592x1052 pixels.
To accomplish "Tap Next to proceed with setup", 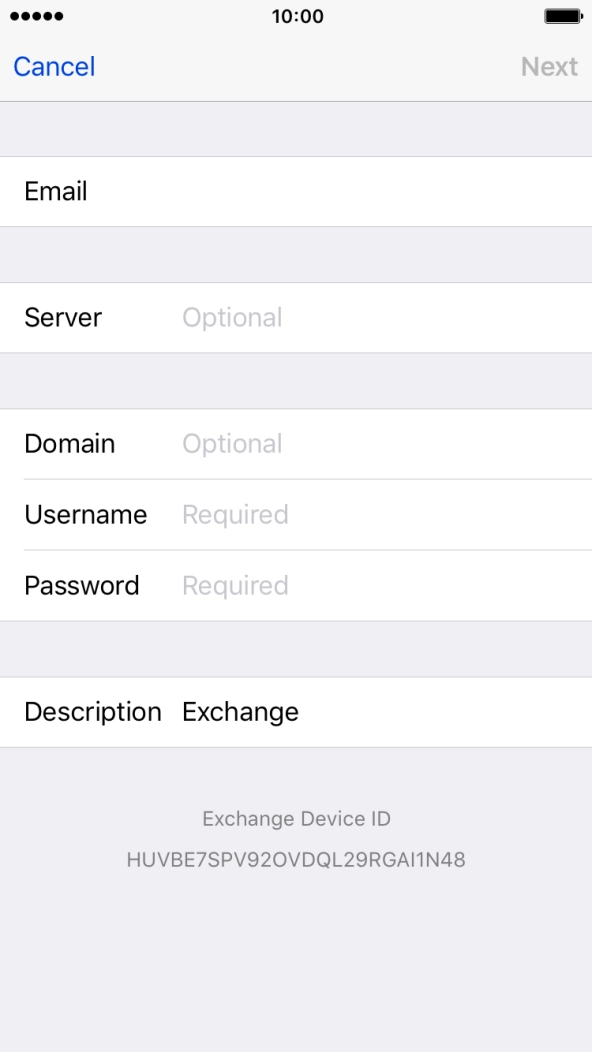I will [549, 66].
